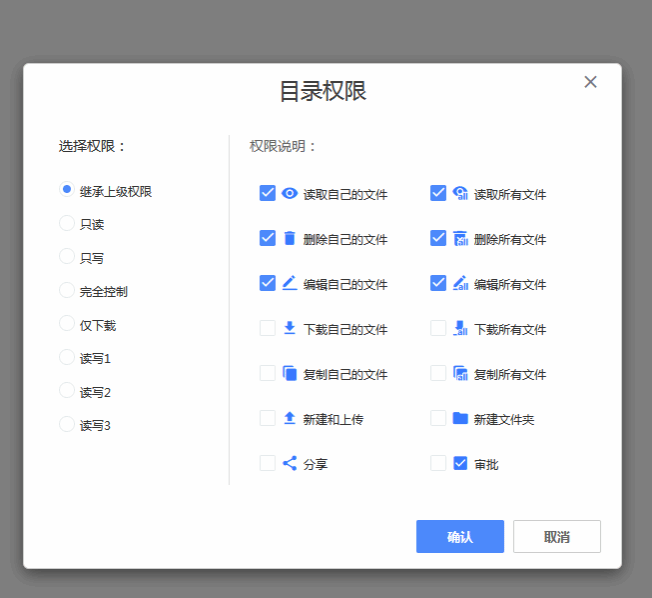
Task: Select 仅下载 radio button
Action: coord(67,323)
